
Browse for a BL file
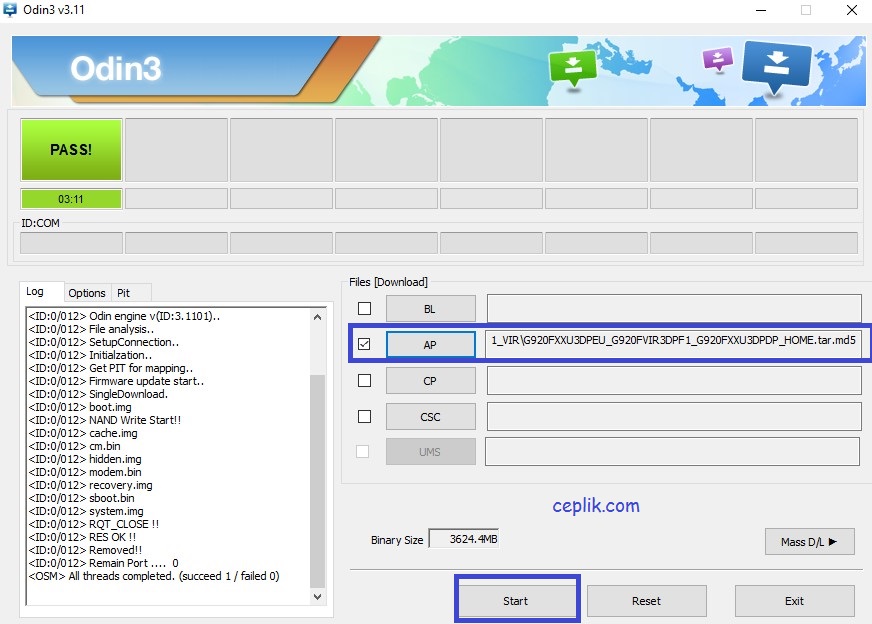coord(430,309)
